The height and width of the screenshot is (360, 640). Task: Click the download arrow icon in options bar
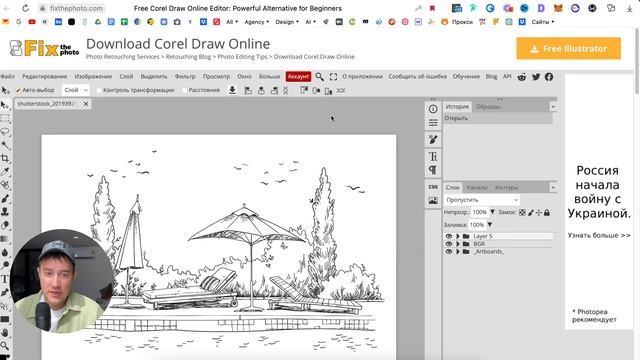click(232, 90)
